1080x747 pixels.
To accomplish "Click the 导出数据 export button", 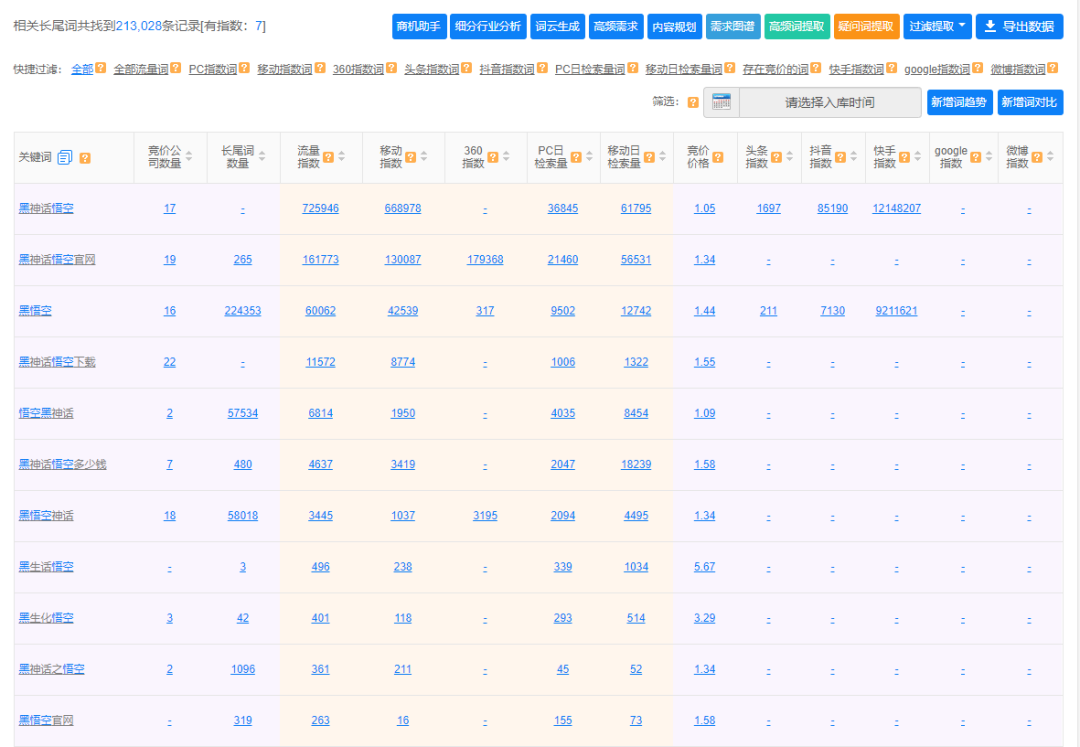I will (1019, 26).
